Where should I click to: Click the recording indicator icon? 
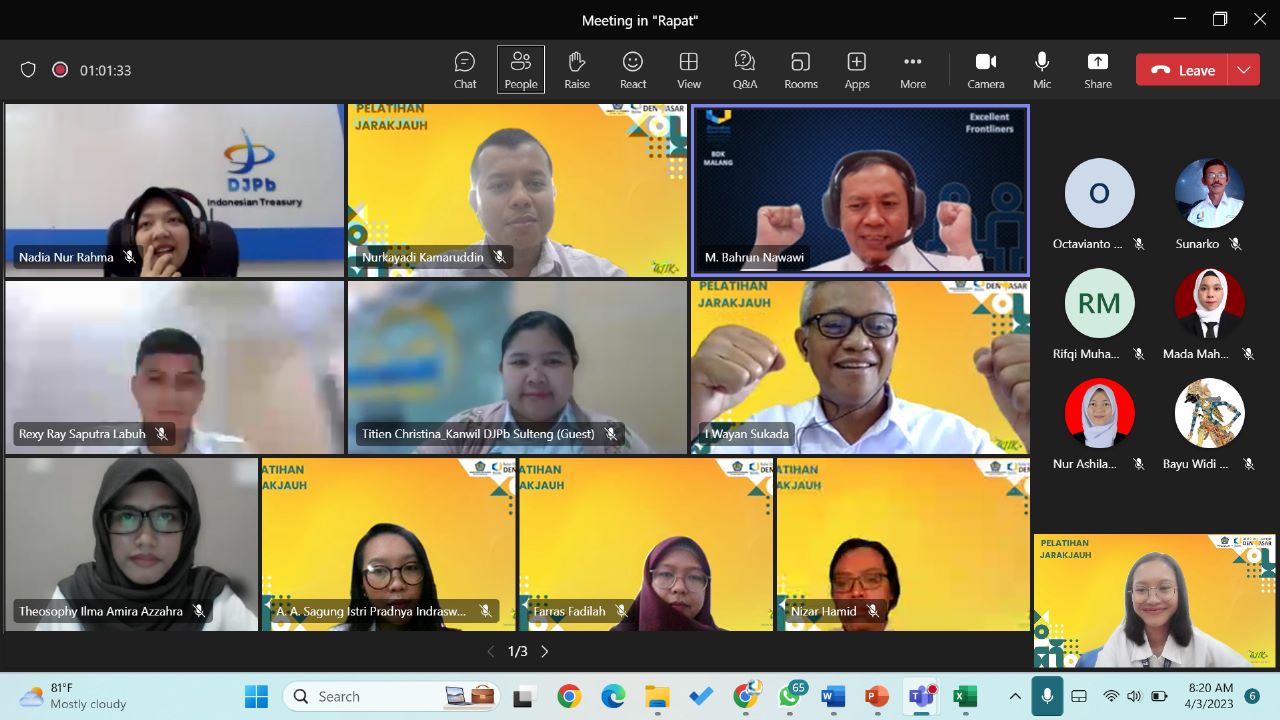pos(60,70)
